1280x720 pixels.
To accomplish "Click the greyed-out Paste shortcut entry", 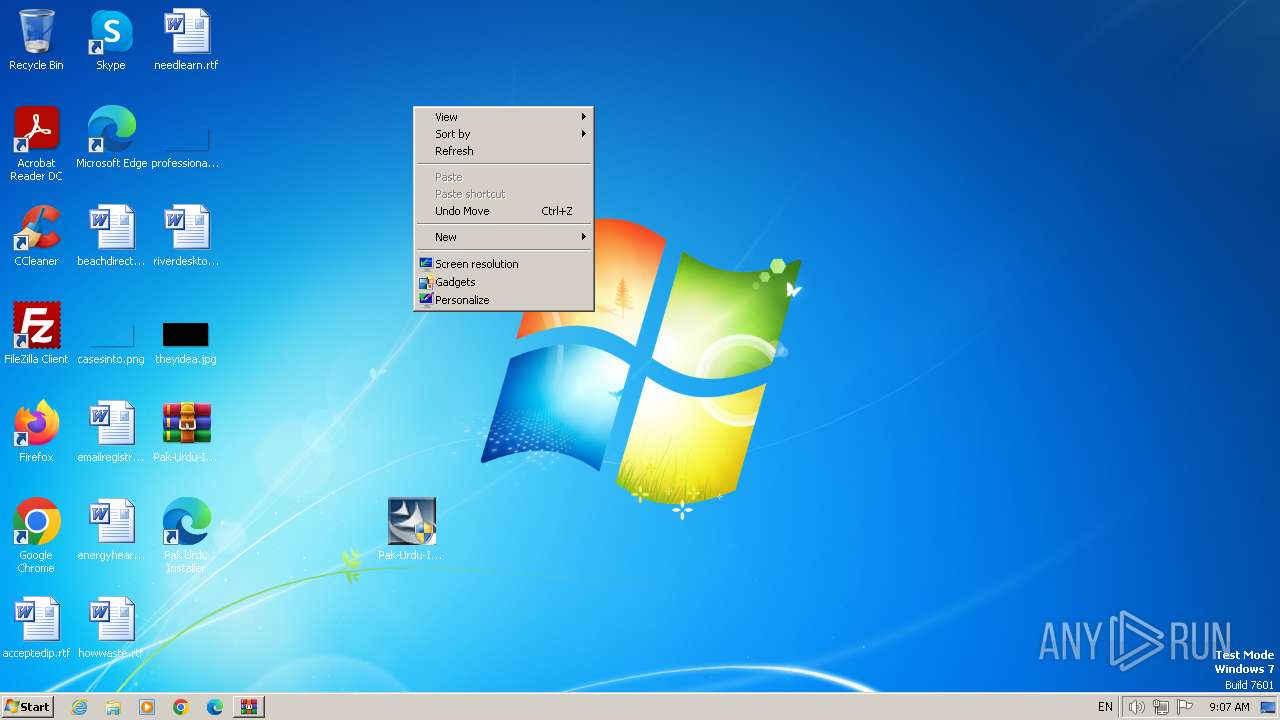I will coord(504,194).
